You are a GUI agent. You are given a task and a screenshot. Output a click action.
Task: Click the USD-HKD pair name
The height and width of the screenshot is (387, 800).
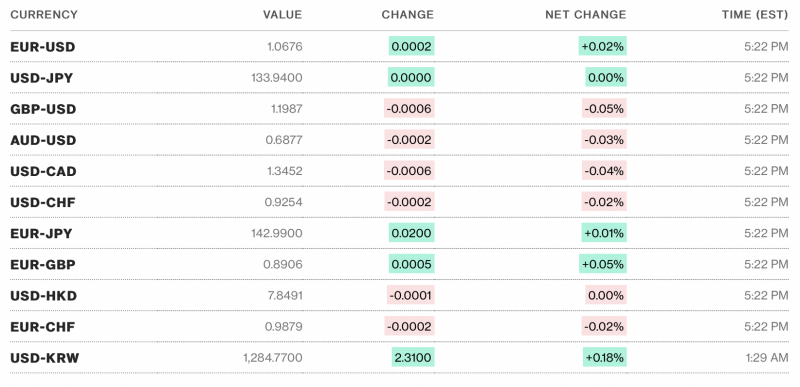point(43,296)
